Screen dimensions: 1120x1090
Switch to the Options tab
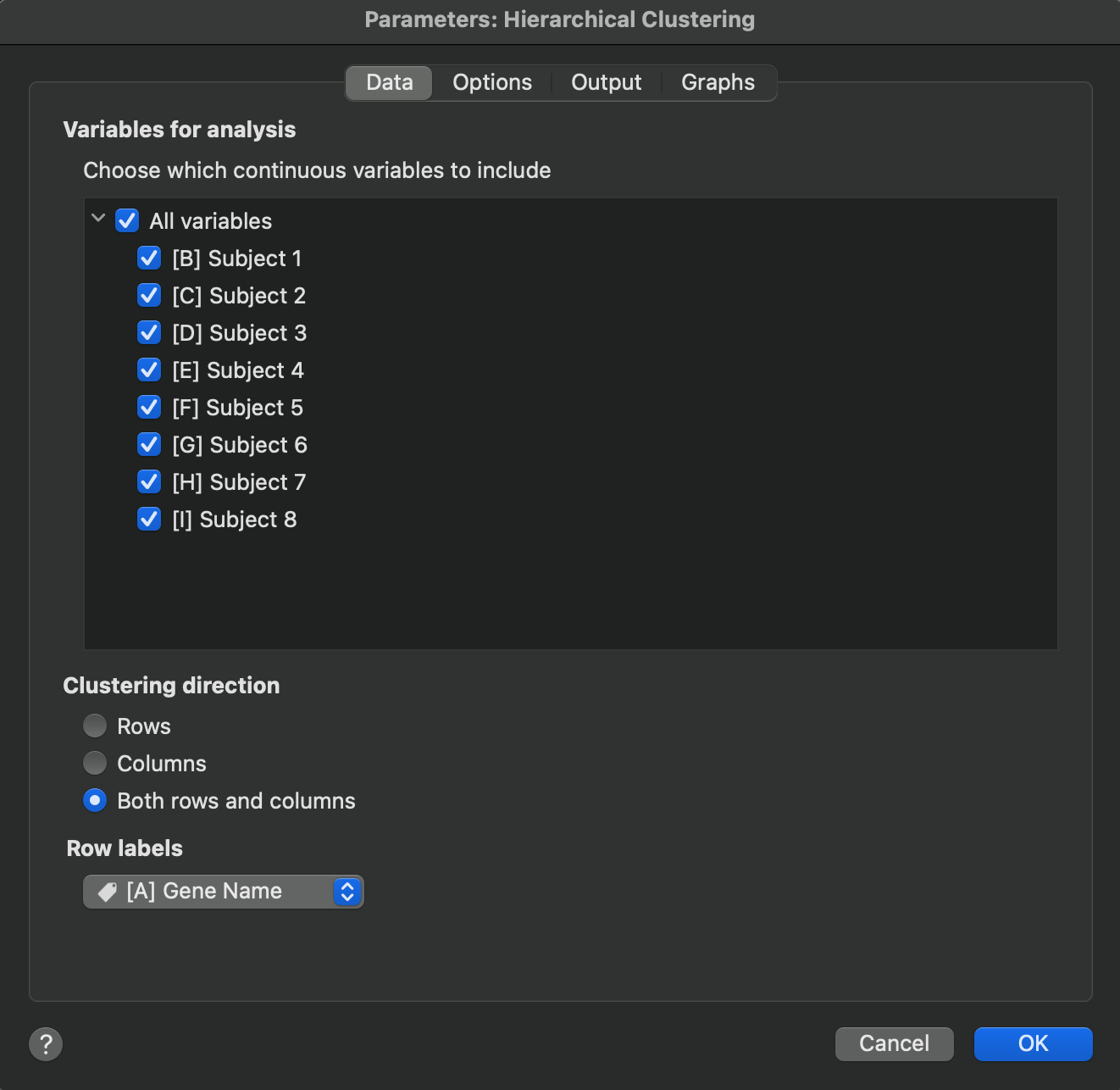coord(492,82)
